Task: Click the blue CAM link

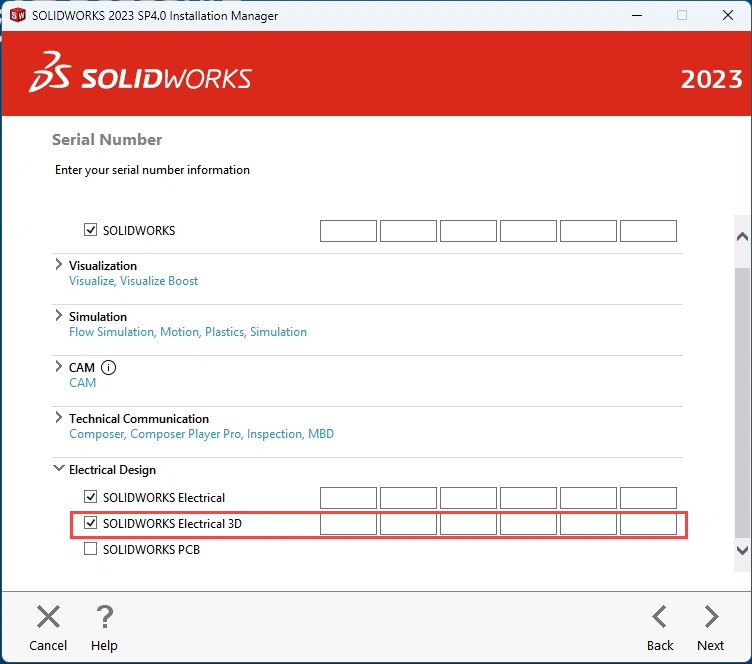Action: 82,383
